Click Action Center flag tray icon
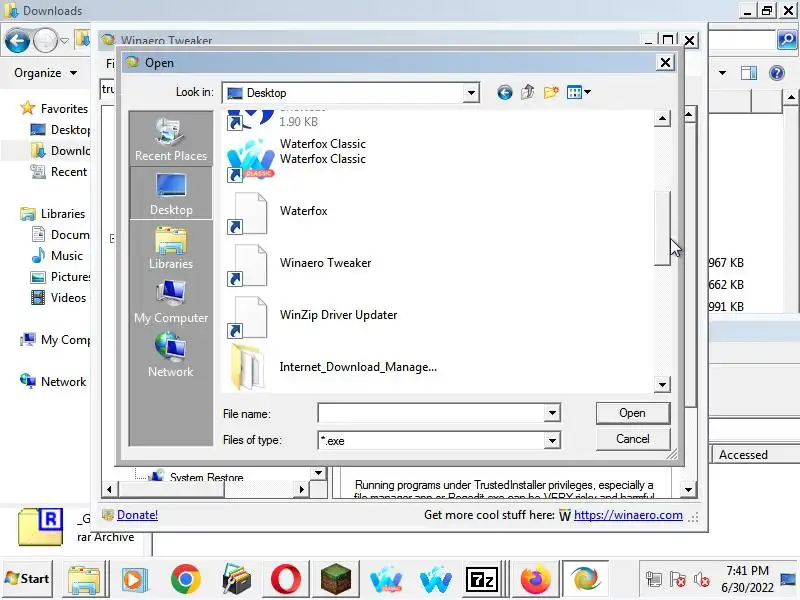 tap(678, 580)
